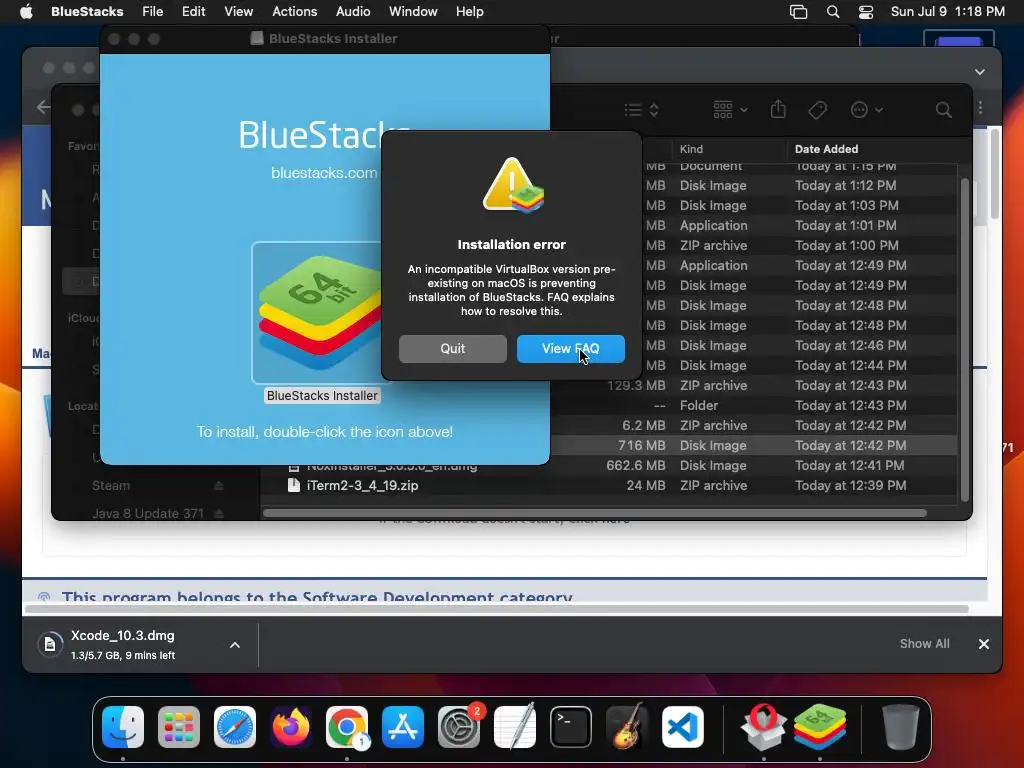The width and height of the screenshot is (1024, 768).
Task: Open the Apple menu
Action: point(26,12)
